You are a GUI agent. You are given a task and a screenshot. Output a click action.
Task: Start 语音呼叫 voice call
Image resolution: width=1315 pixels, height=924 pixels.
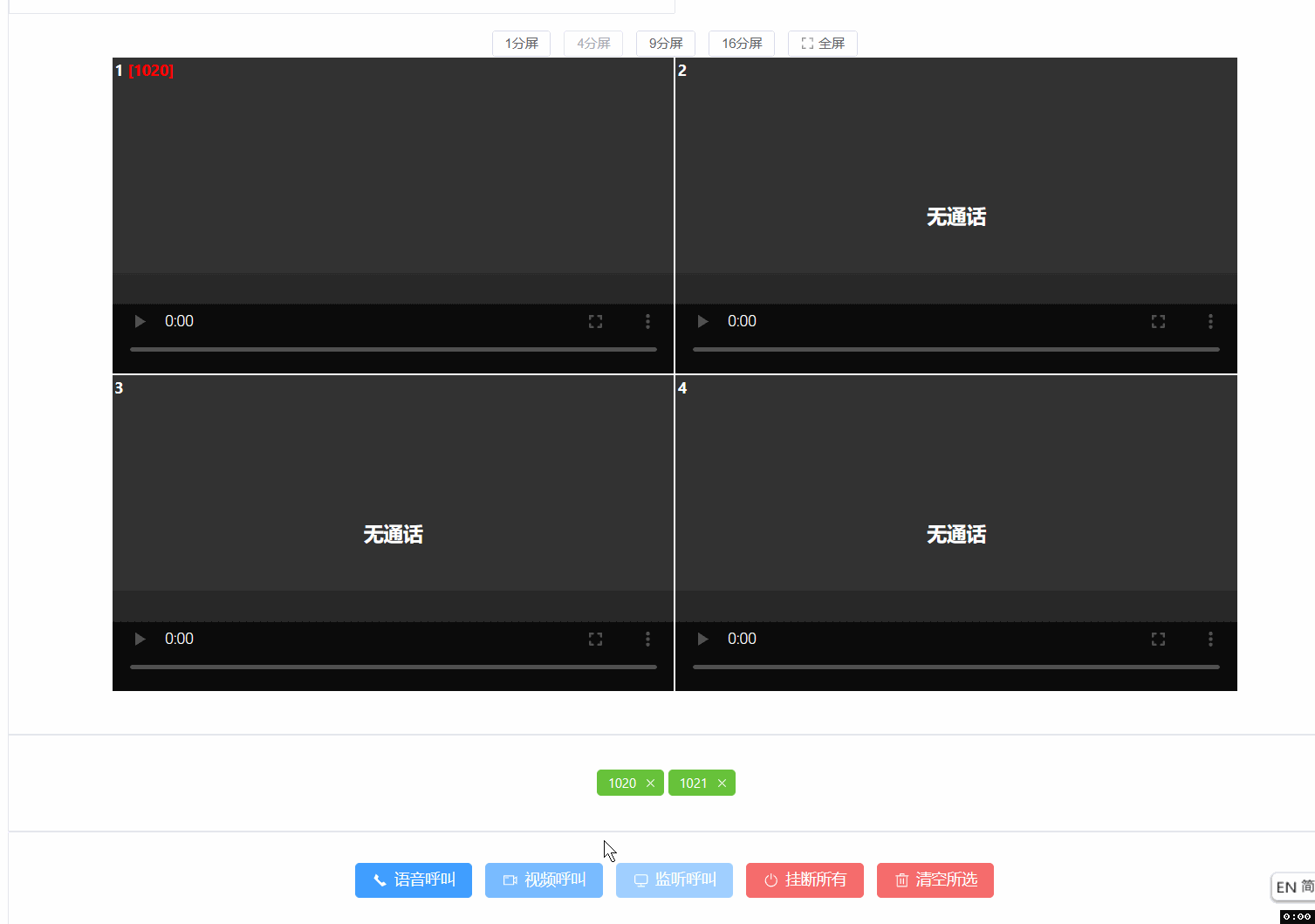click(x=414, y=880)
